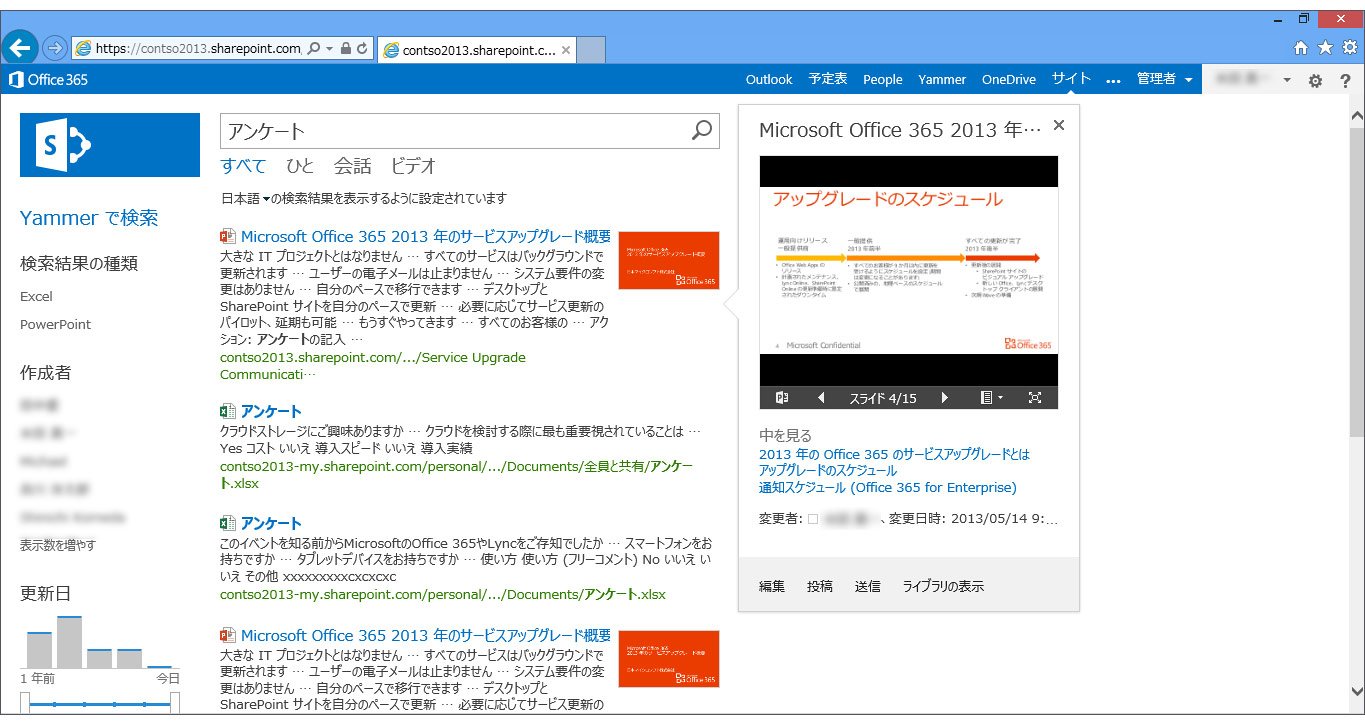The width and height of the screenshot is (1365, 725).
Task: Click 投稿 in the preview footer
Action: click(x=820, y=587)
